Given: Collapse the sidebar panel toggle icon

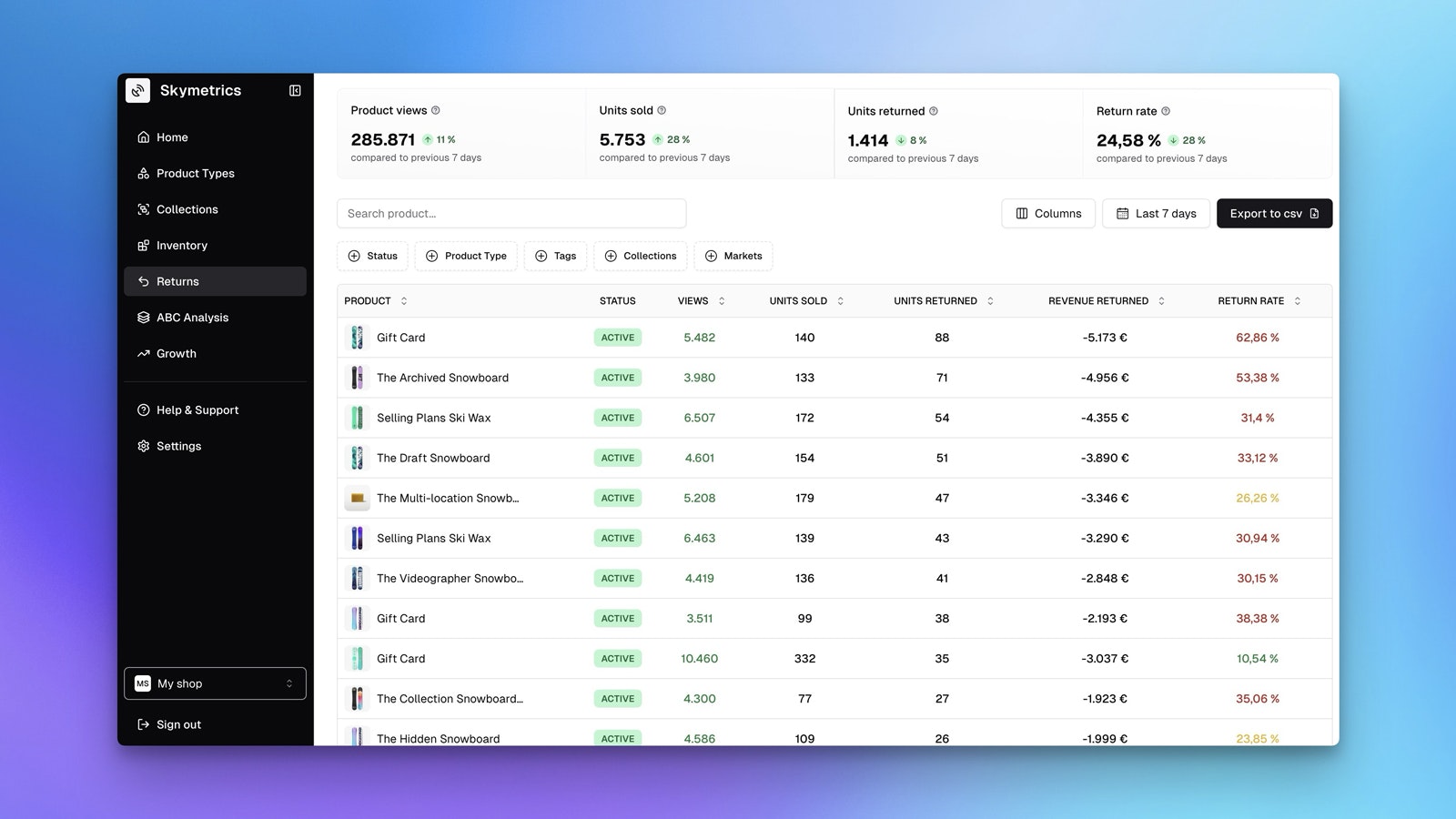Looking at the screenshot, I should (x=295, y=90).
